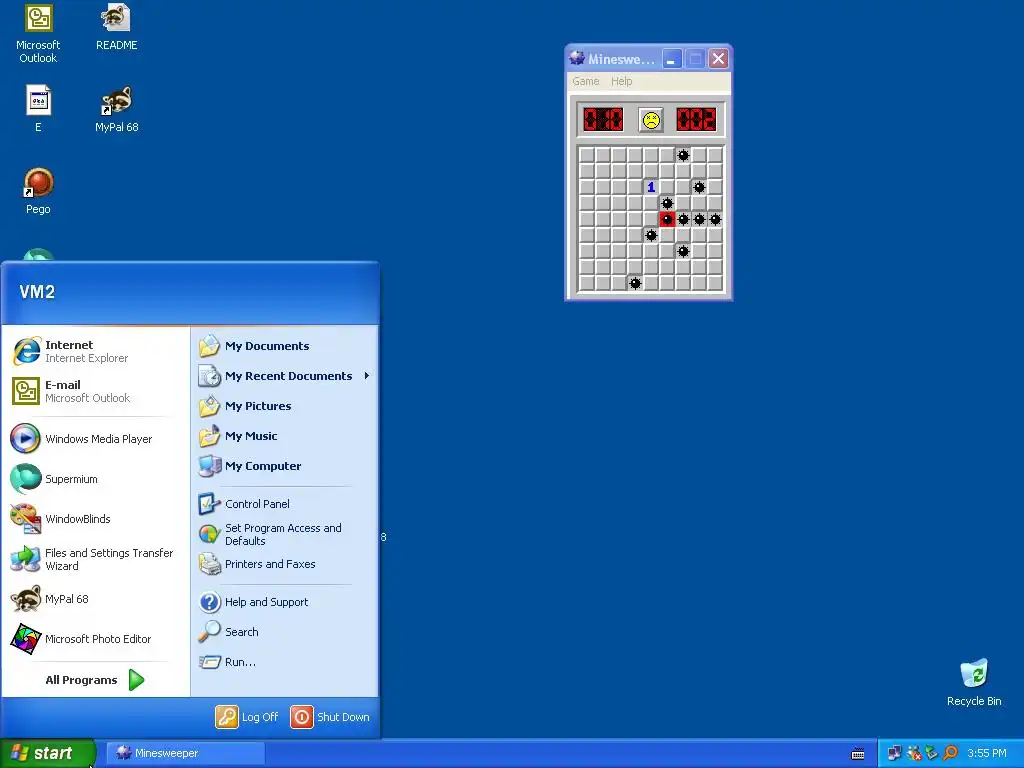This screenshot has height=768, width=1024.
Task: Launch MyPal 68 from Start menu
Action: (95, 599)
